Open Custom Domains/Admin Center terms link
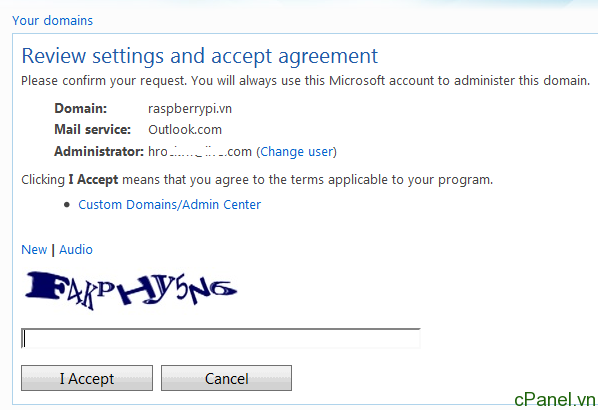This screenshot has width=598, height=410. click(x=169, y=204)
